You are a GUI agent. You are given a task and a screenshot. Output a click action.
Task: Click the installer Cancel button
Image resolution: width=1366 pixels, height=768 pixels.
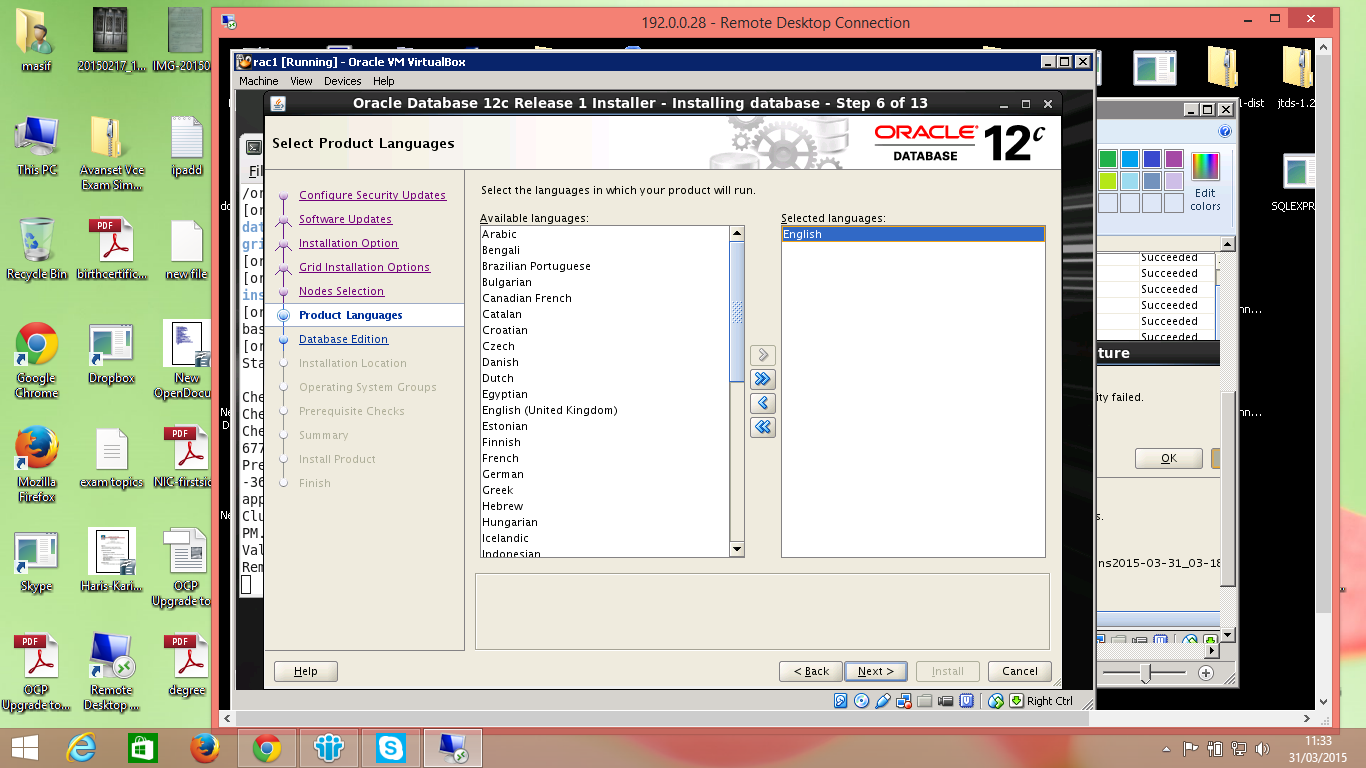[x=1020, y=671]
